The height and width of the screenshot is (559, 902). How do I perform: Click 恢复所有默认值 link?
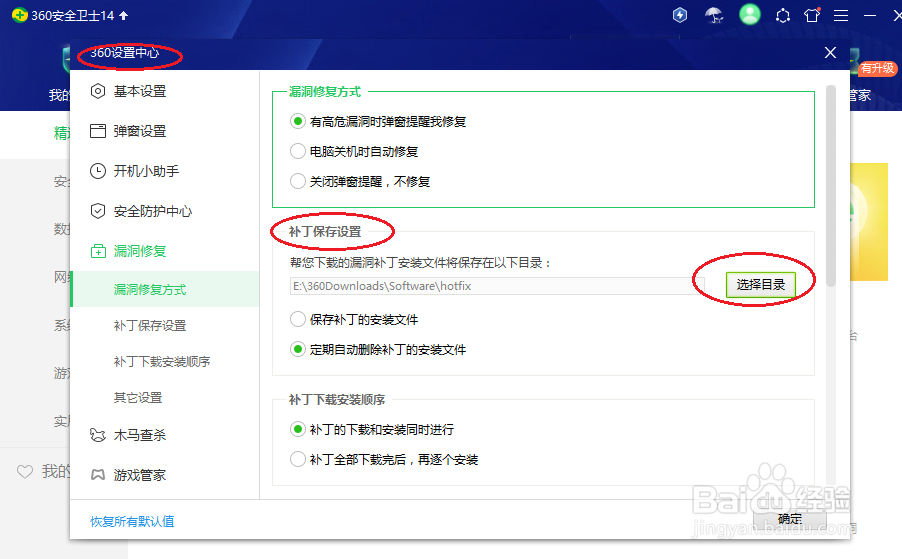pos(132,521)
